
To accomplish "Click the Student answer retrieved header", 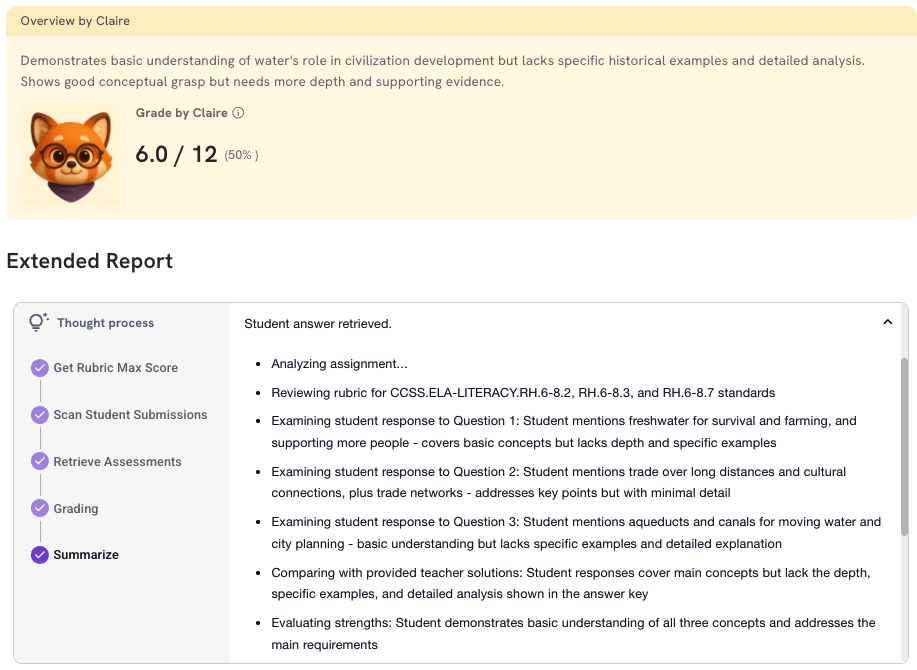I will [x=318, y=323].
